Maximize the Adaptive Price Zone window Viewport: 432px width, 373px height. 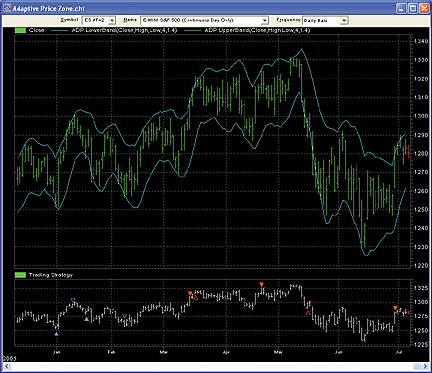pos(413,8)
